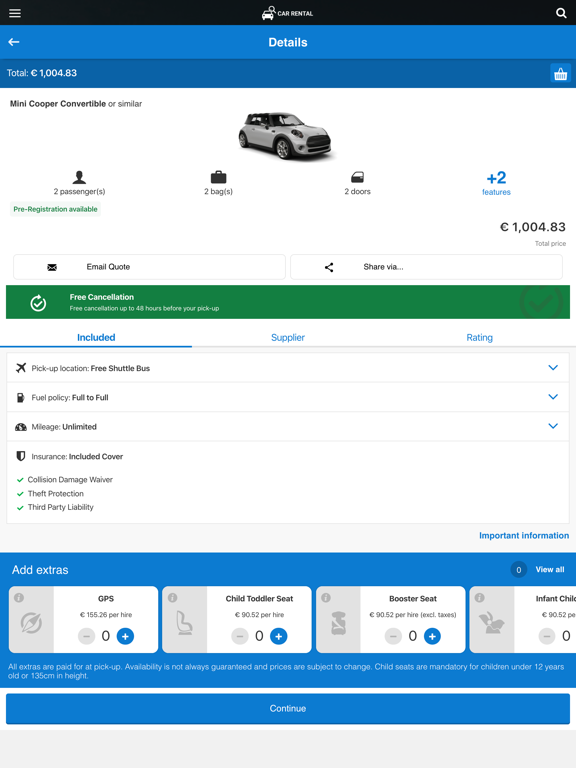This screenshot has width=576, height=768.
Task: Click the airplane pick-up icon
Action: (x=21, y=368)
